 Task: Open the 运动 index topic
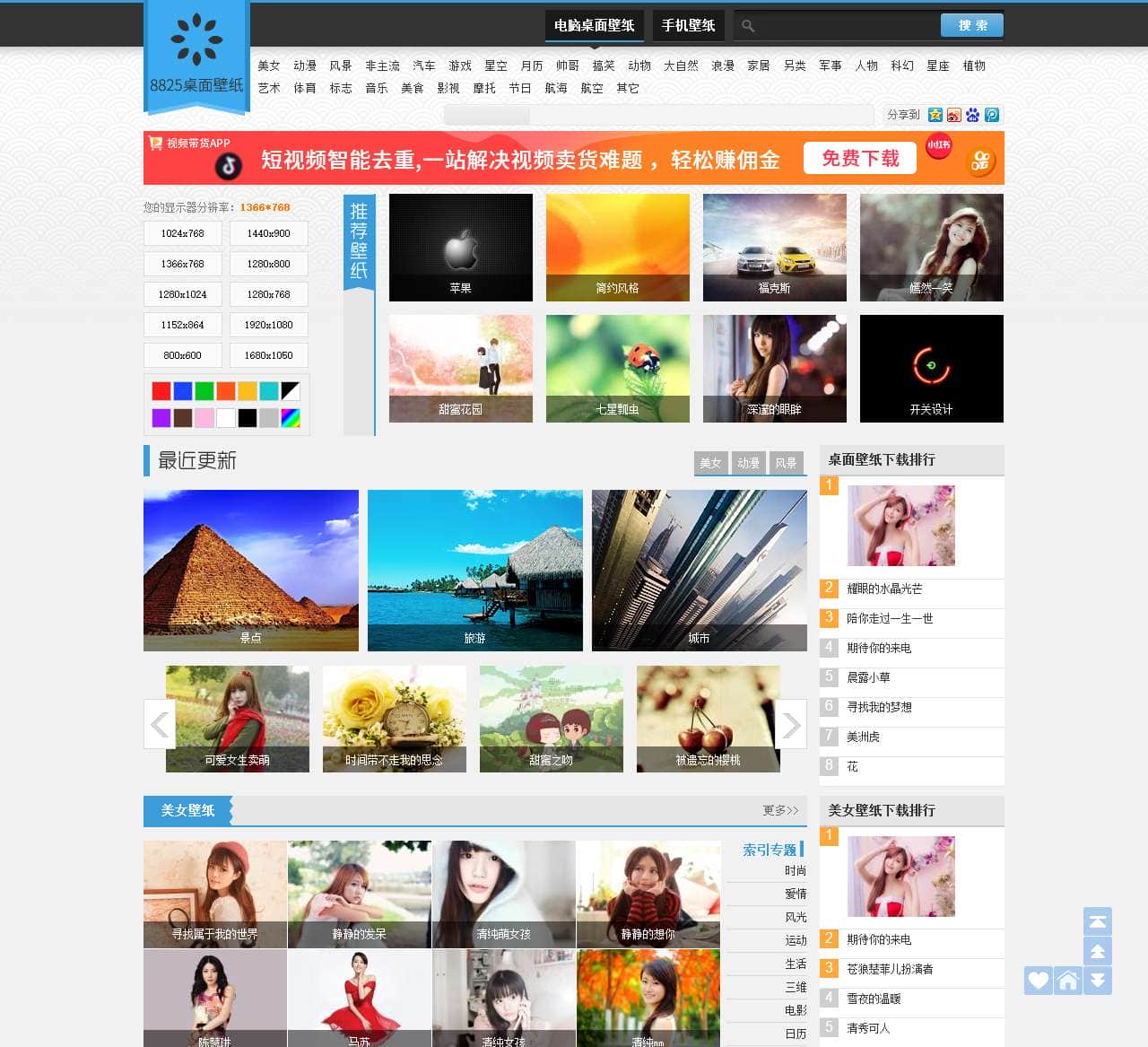point(796,940)
